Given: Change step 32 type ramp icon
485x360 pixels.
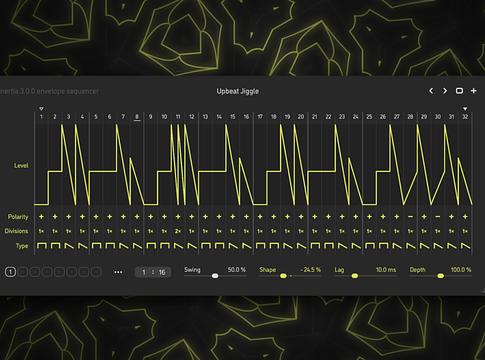Looking at the screenshot, I should point(465,246).
